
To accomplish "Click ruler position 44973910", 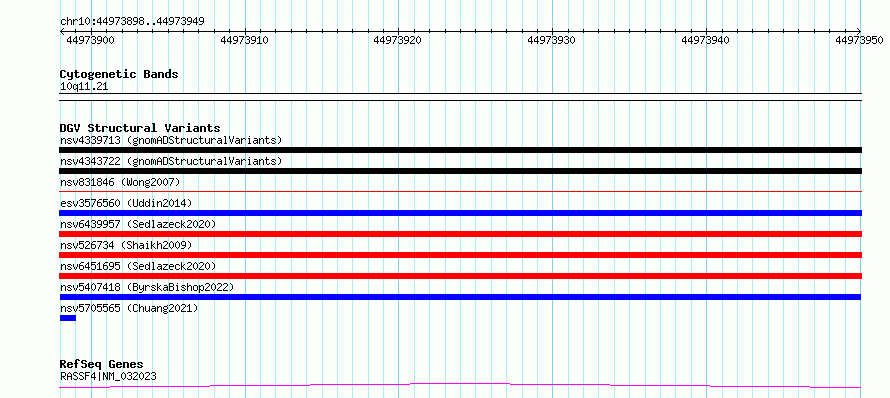I will [x=244, y=40].
